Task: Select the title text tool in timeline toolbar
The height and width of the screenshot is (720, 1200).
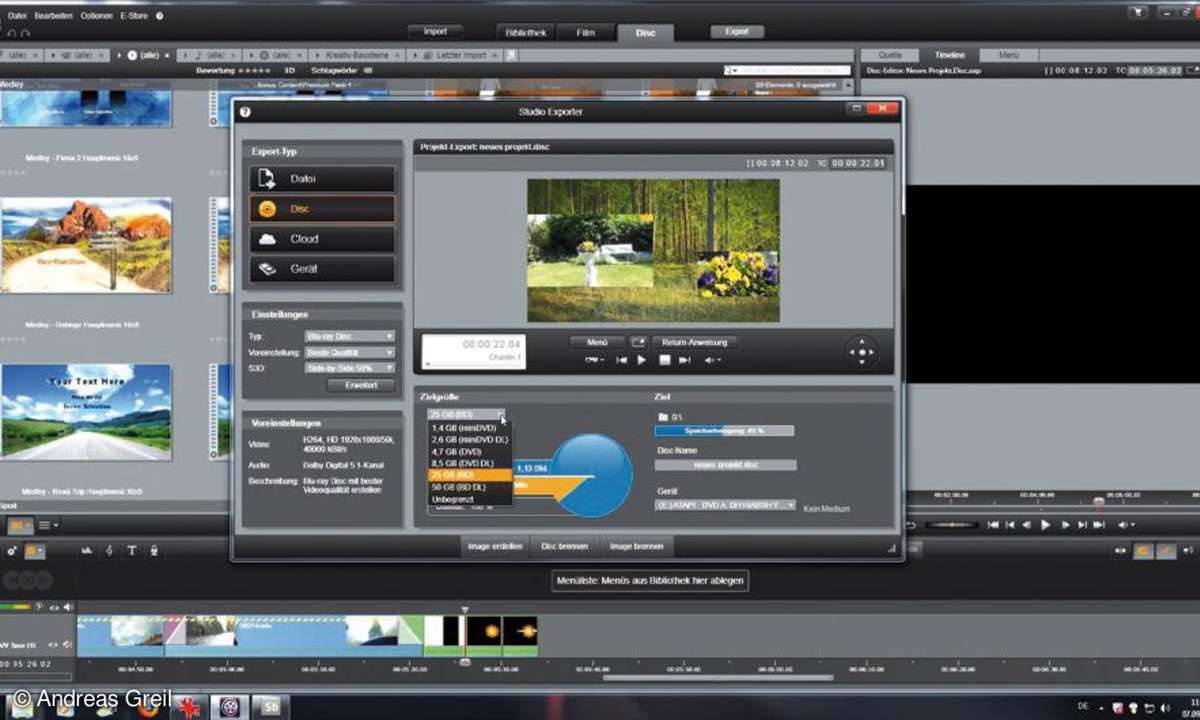Action: point(131,550)
